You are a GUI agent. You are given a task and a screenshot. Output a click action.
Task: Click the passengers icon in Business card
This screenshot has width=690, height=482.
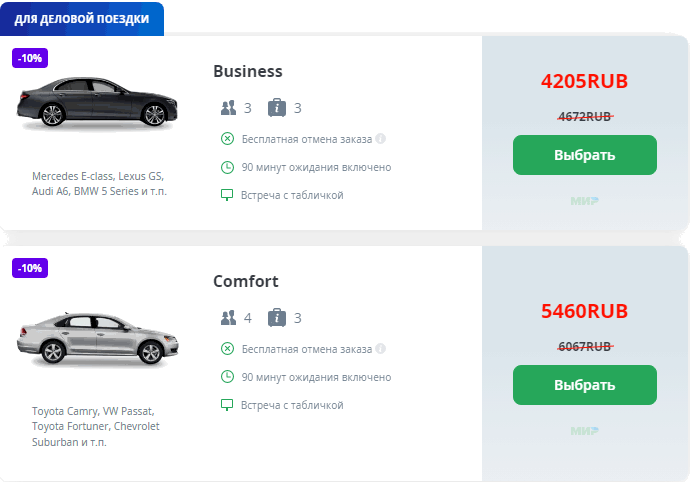[x=228, y=108]
